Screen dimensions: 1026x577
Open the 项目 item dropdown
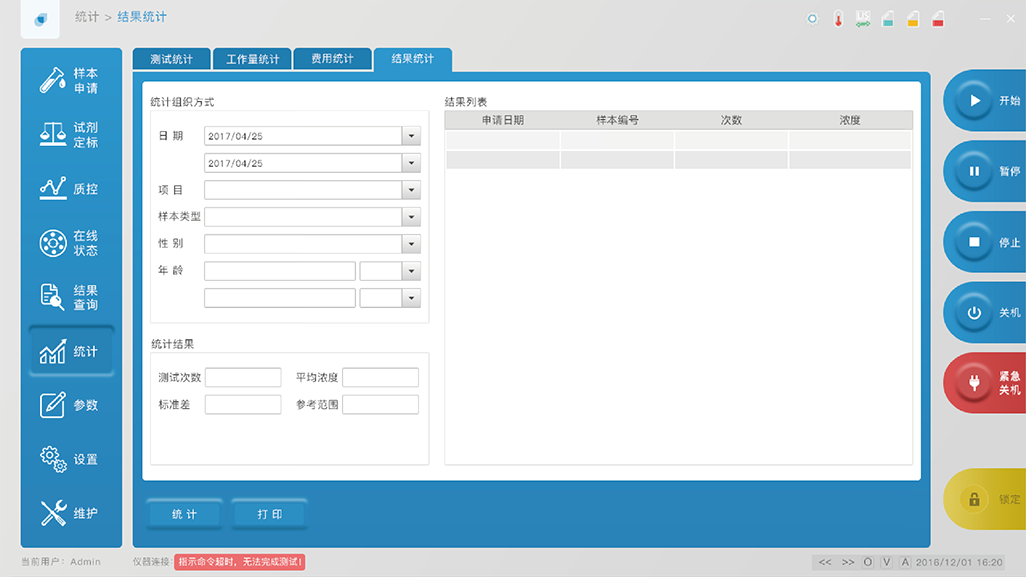point(411,190)
